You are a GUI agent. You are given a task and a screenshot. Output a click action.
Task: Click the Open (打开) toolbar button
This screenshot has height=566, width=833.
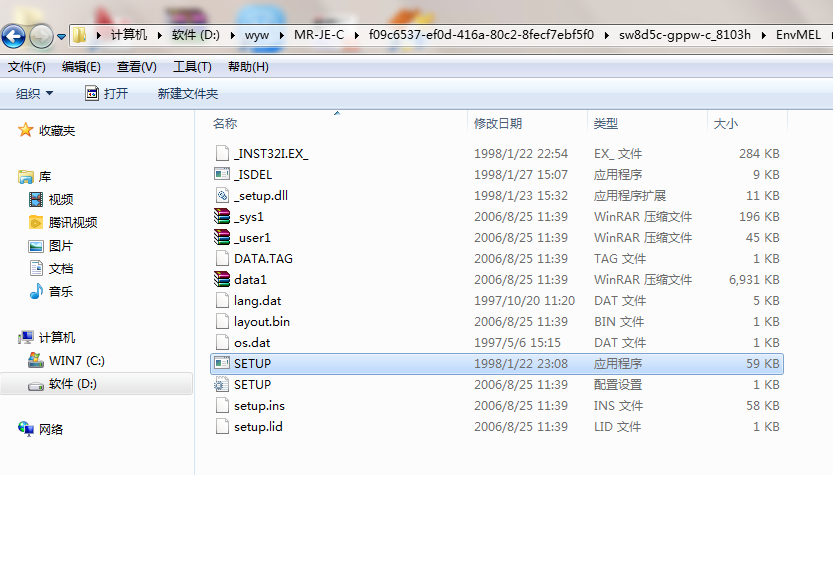click(x=107, y=94)
